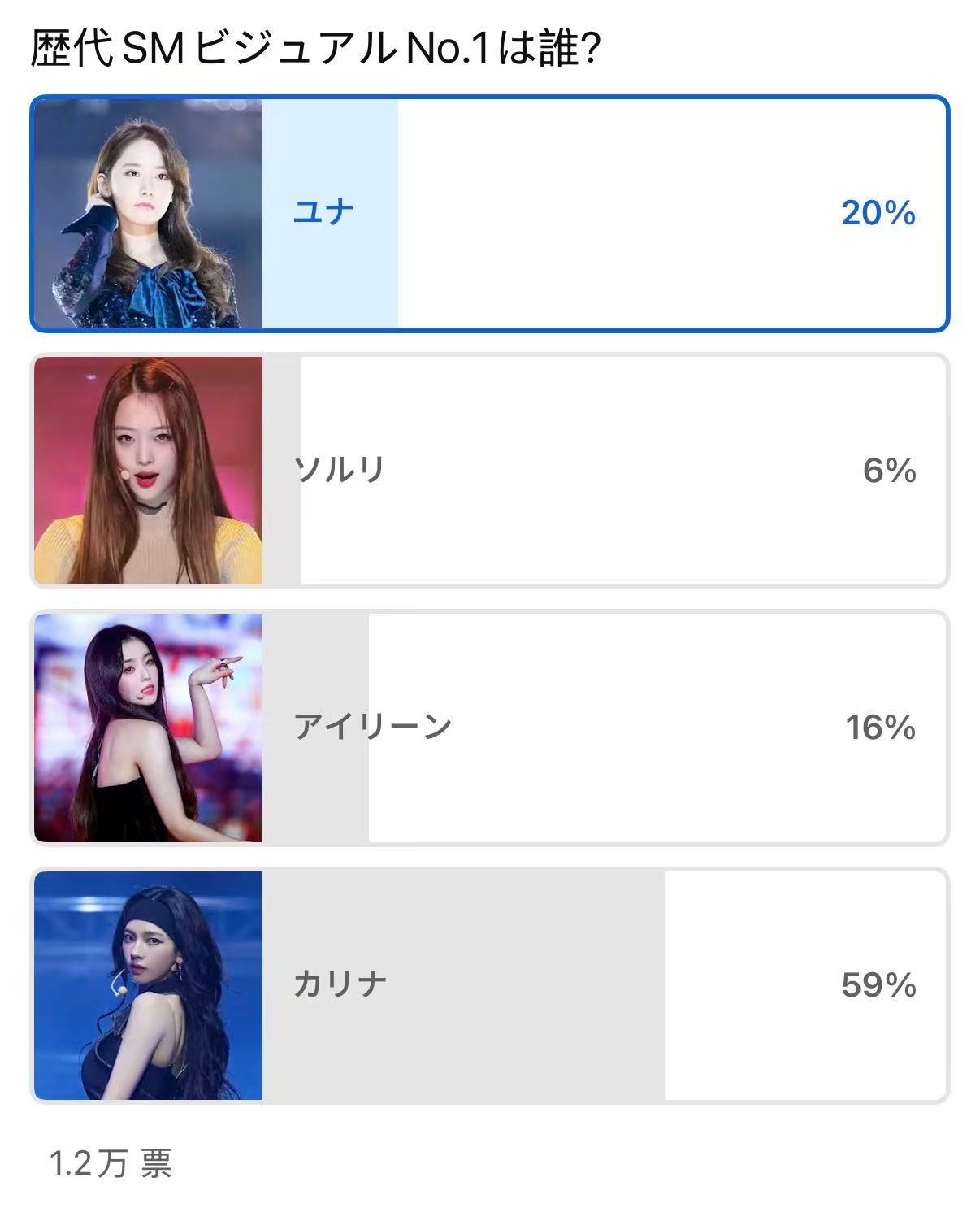
Task: Select the カリナ poll option
Action: click(490, 985)
